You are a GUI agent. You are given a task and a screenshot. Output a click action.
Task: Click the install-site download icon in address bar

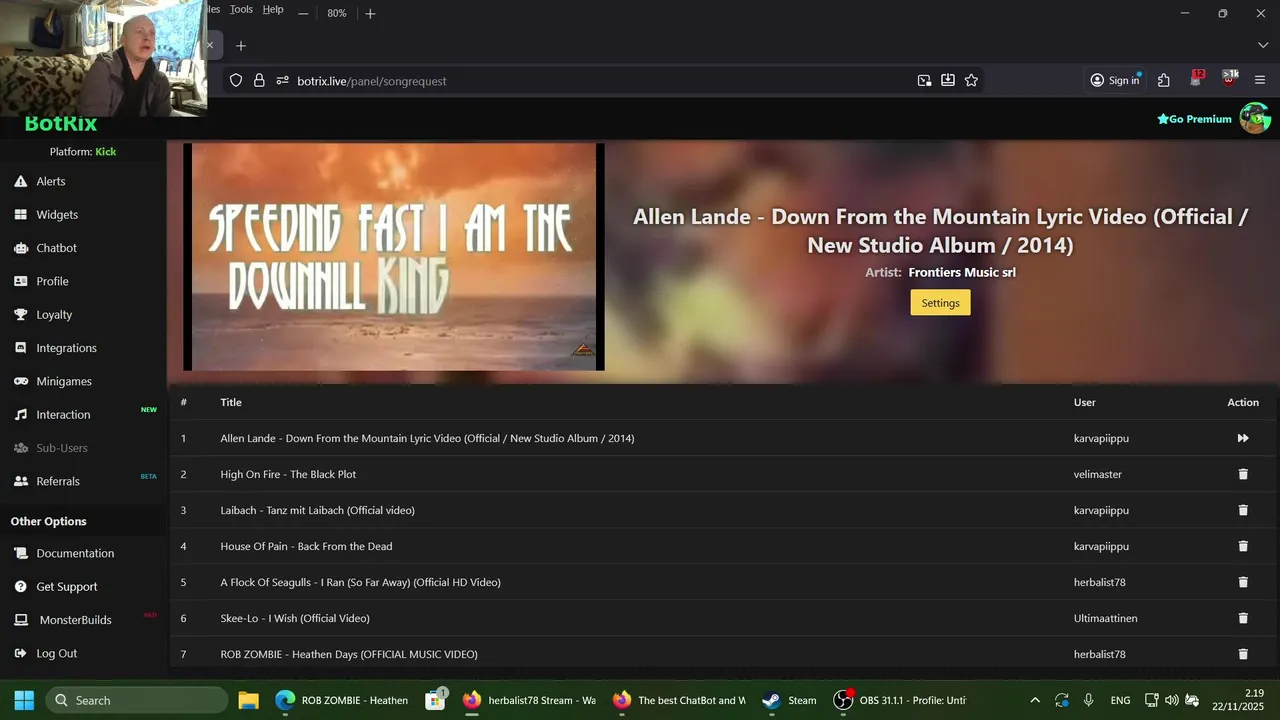click(947, 80)
